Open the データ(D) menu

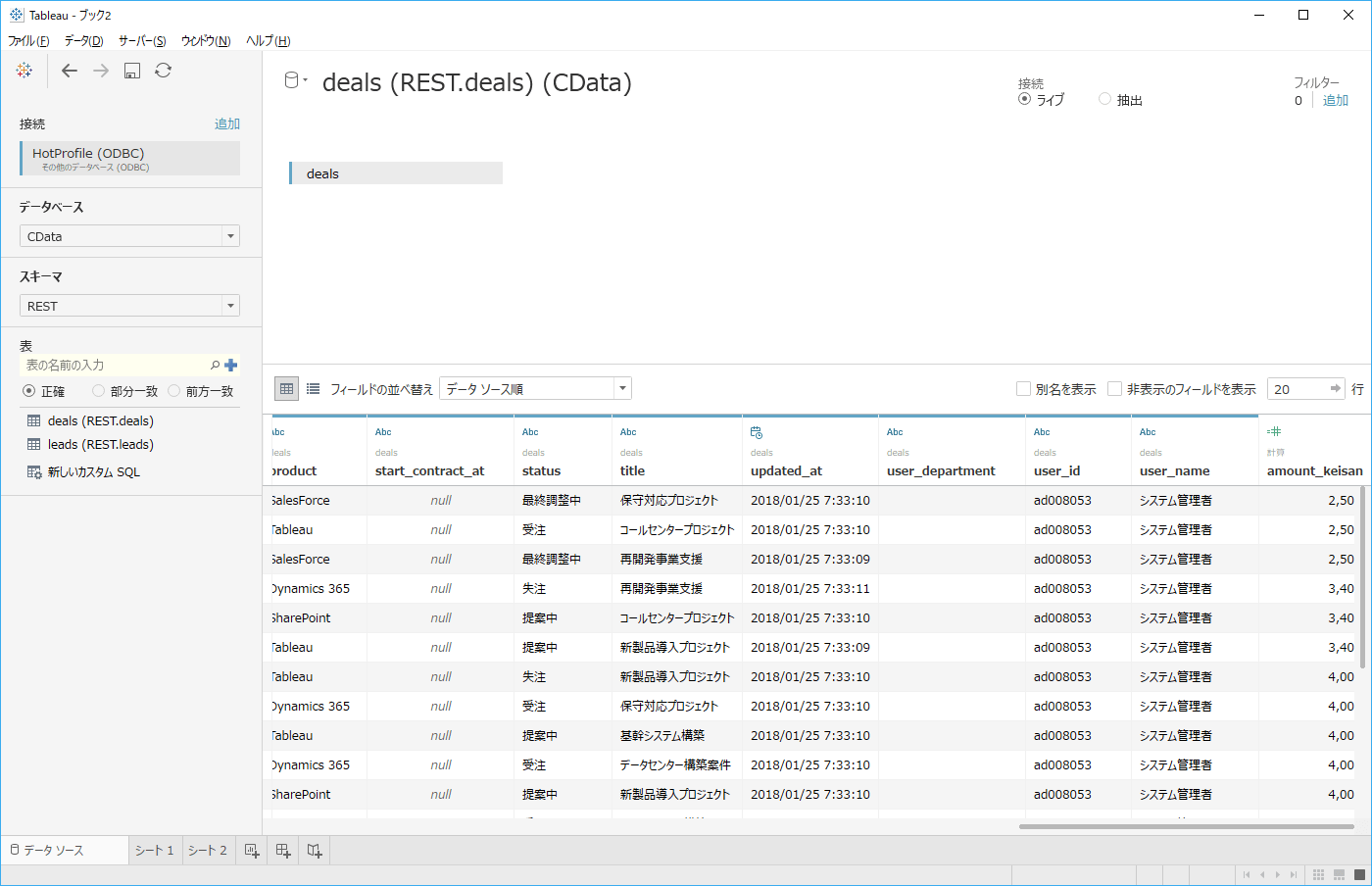pos(83,40)
